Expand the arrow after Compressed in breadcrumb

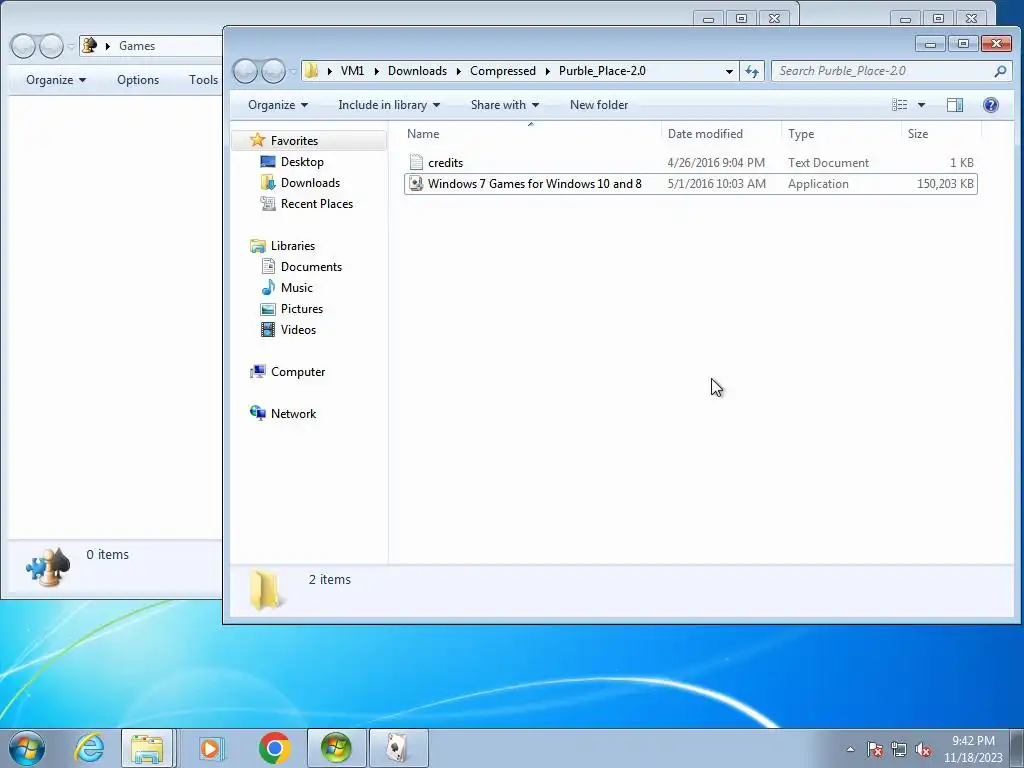(547, 71)
